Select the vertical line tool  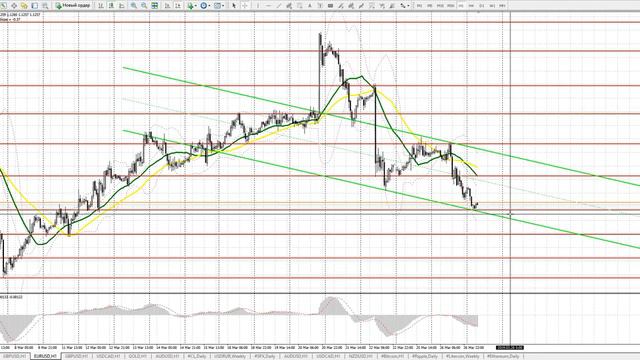[x=258, y=6]
